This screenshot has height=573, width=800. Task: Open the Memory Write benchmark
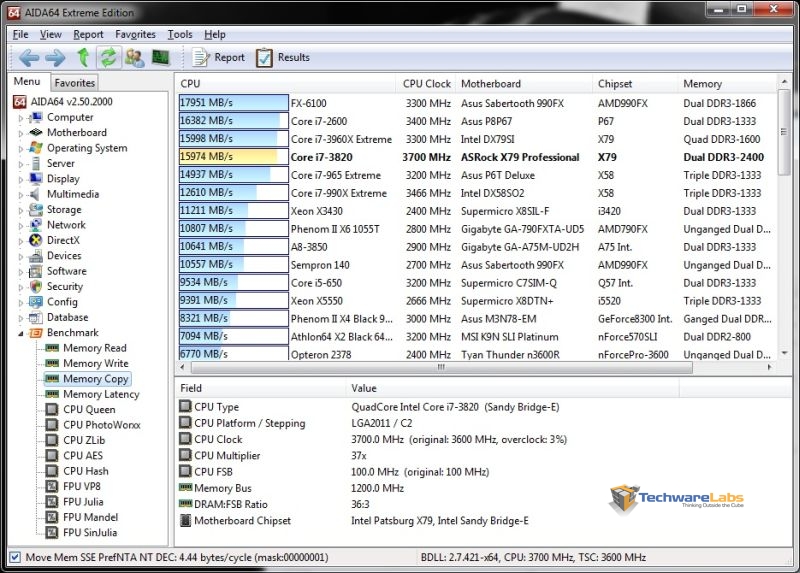pos(96,363)
